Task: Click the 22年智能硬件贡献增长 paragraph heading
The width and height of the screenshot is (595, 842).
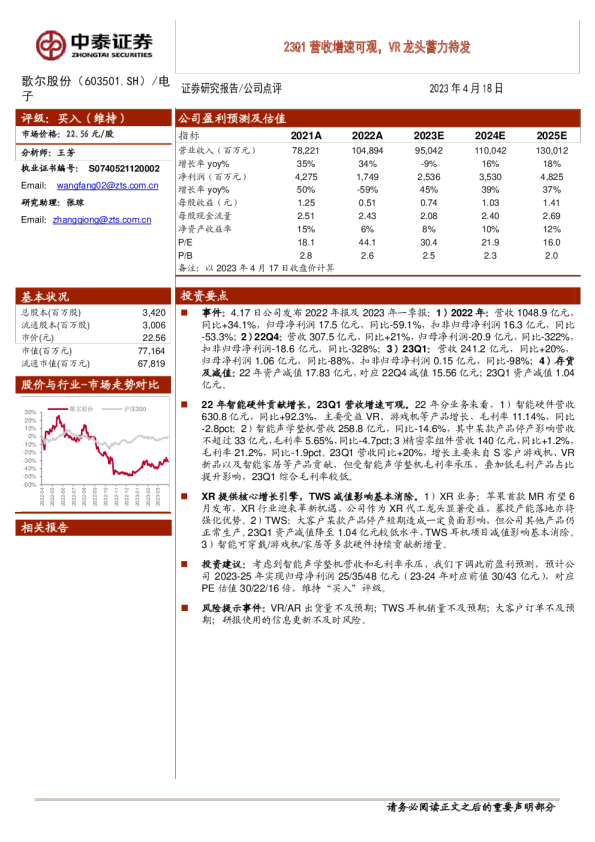Action: click(304, 405)
